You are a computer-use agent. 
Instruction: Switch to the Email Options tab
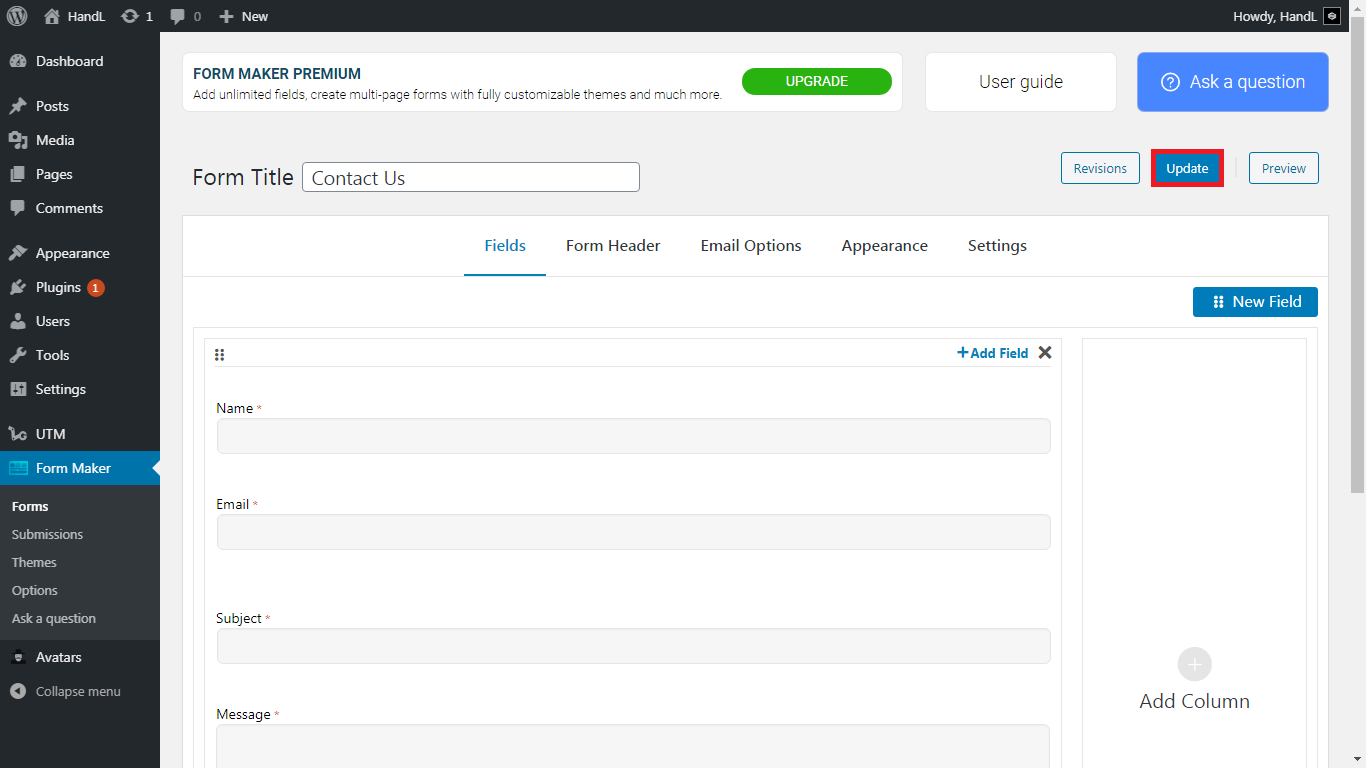point(750,246)
